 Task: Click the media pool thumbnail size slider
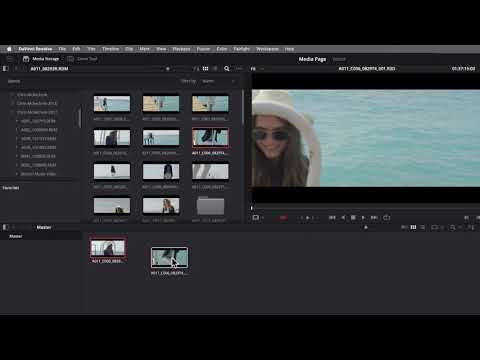(x=366, y=227)
